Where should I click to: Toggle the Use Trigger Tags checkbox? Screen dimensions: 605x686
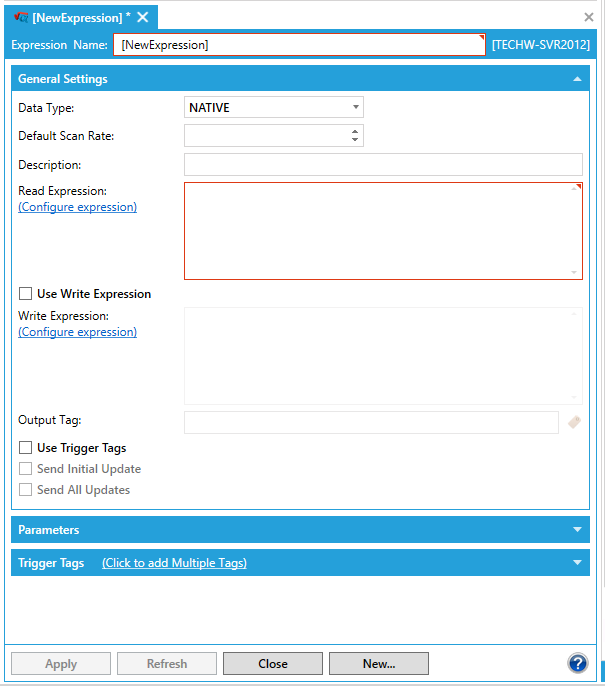(26, 448)
